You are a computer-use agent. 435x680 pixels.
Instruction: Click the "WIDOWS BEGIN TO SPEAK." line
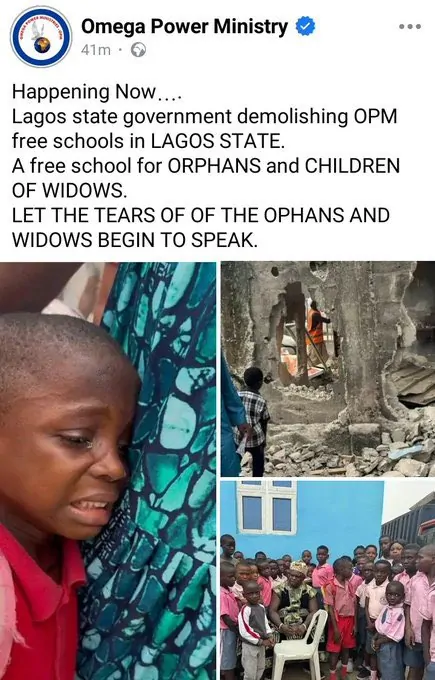point(135,240)
